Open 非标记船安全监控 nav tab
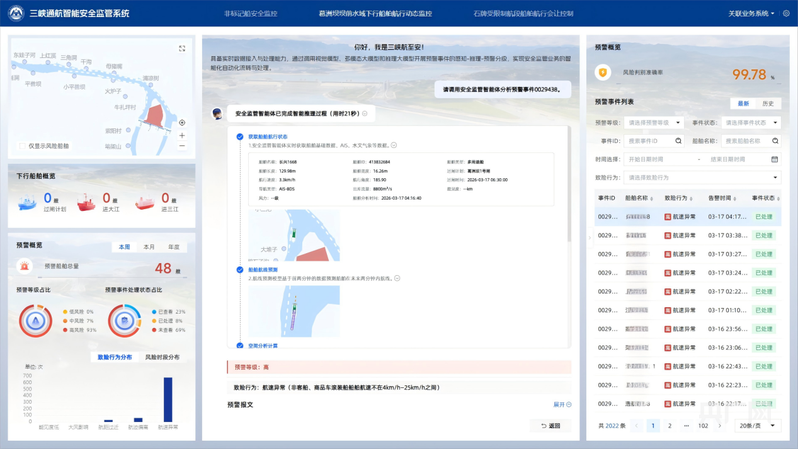Screen dimensions: 798x449 click(250, 14)
